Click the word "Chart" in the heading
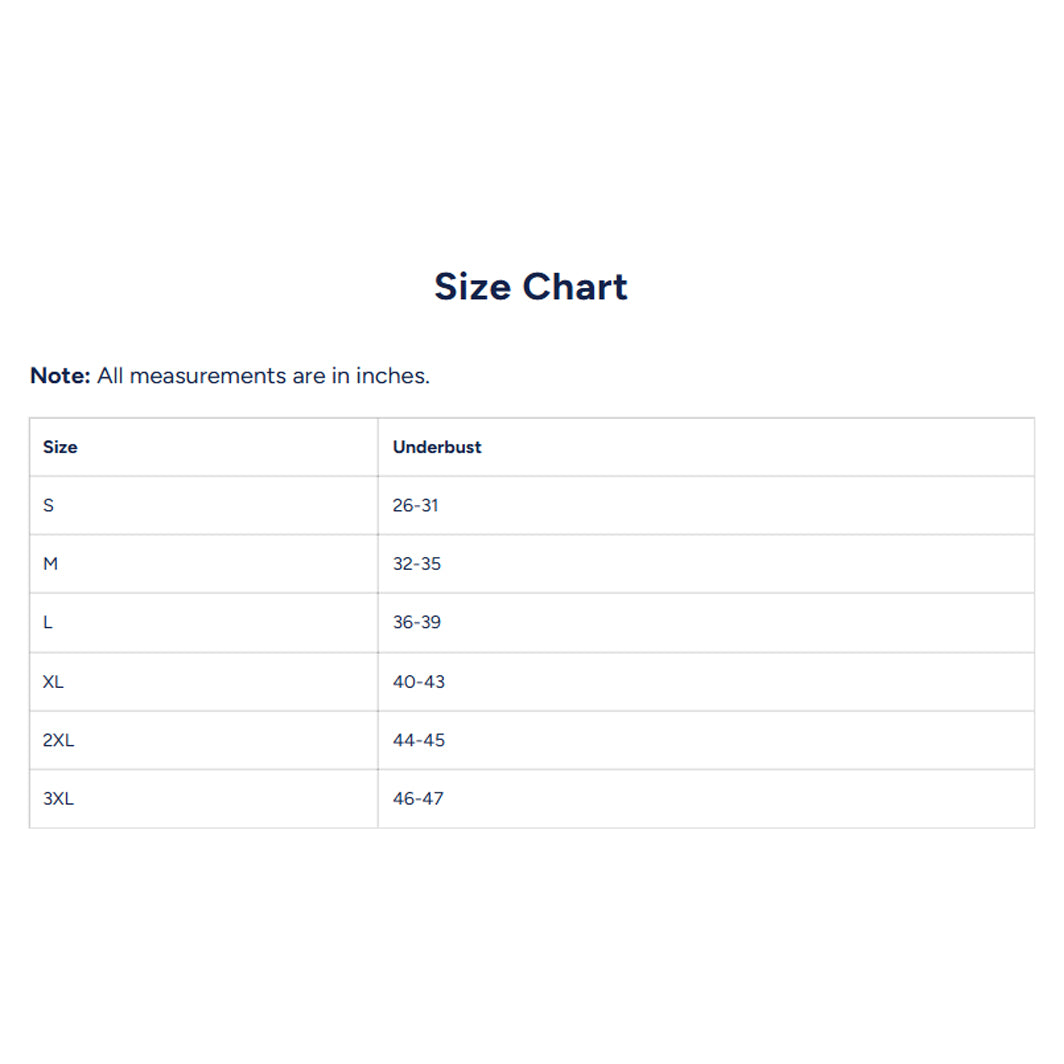The image size is (1064, 1064). click(x=575, y=287)
